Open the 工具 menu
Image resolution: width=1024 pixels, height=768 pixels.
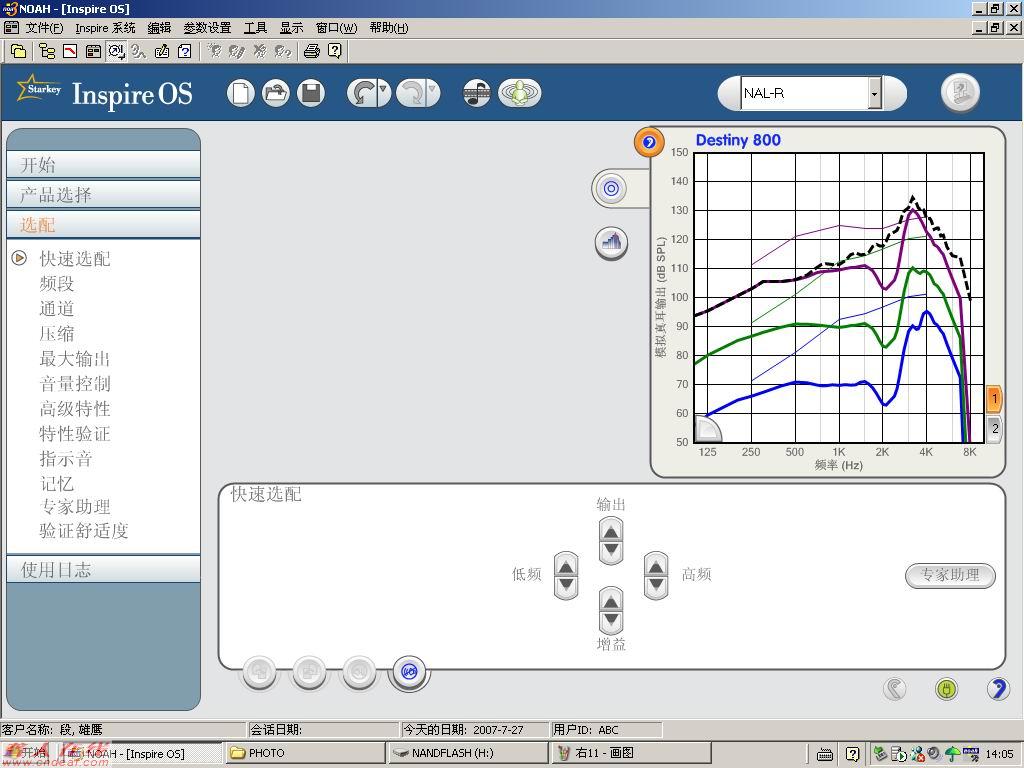click(x=255, y=28)
